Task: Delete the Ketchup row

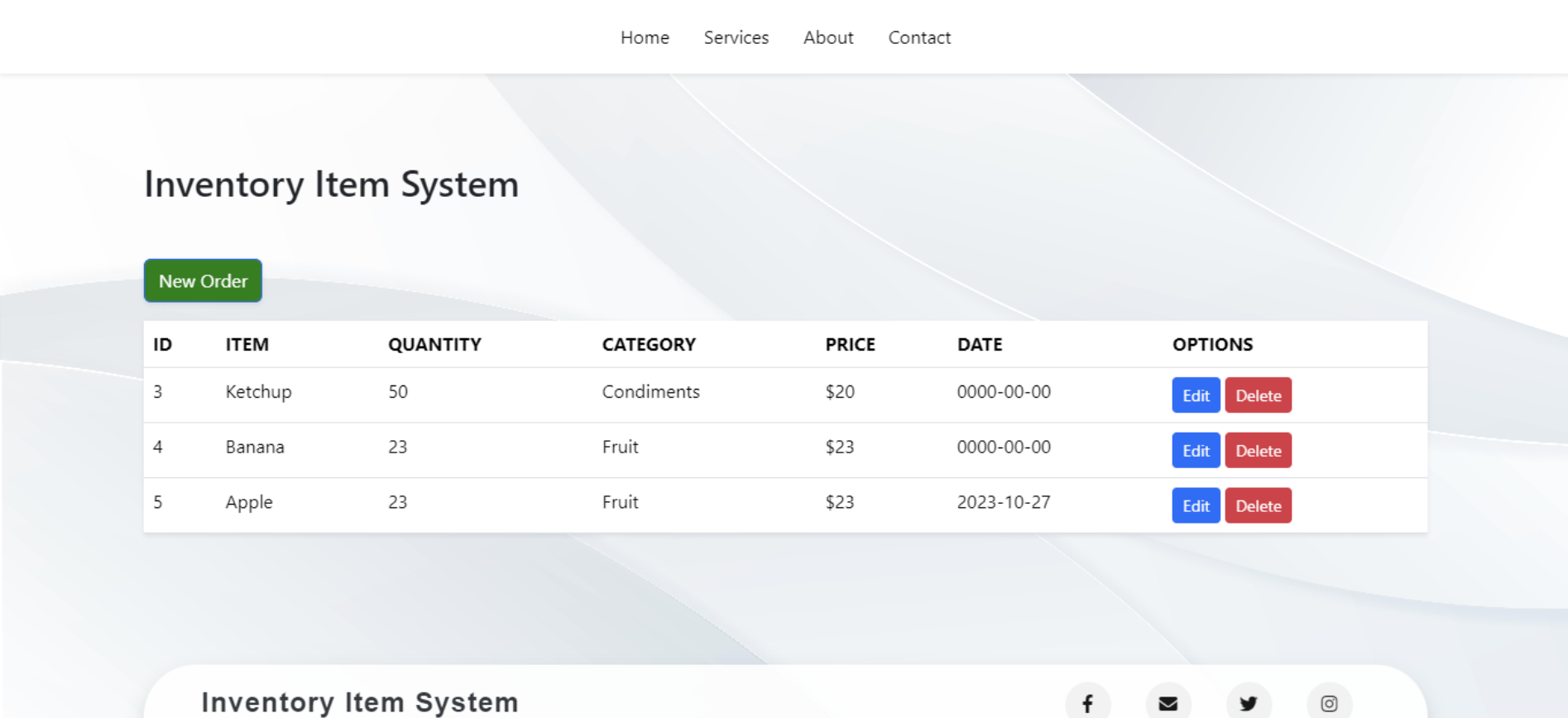Action: point(1258,395)
